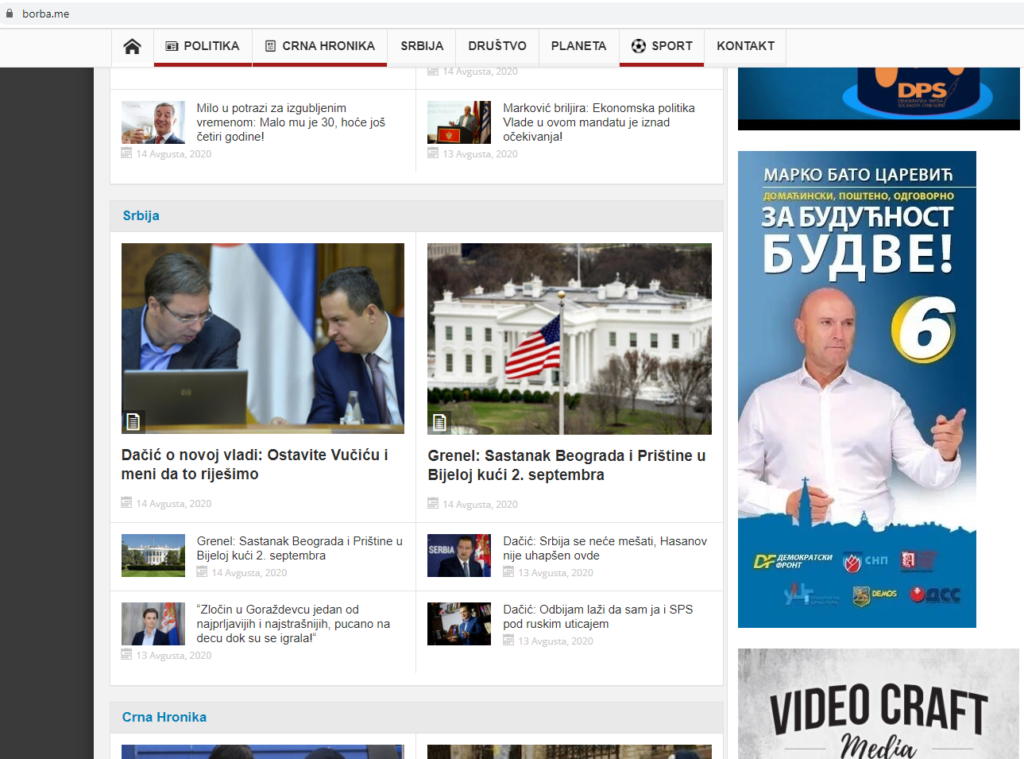This screenshot has height=759, width=1024.
Task: Click calendar icon under Milo u potrazi article
Action: (127, 153)
